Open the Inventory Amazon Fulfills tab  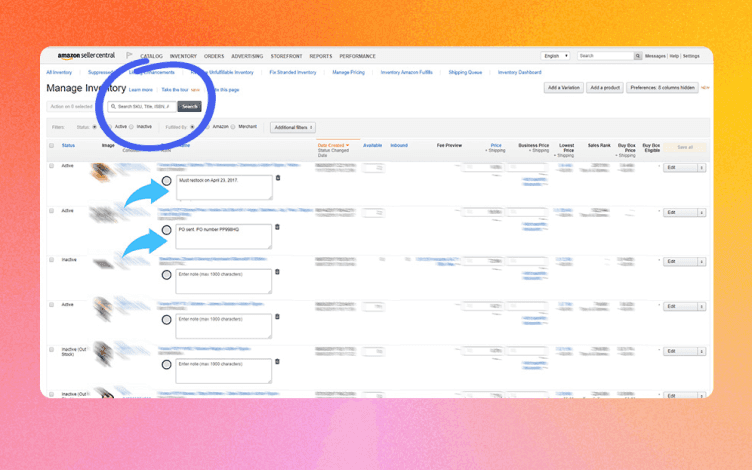[x=406, y=72]
